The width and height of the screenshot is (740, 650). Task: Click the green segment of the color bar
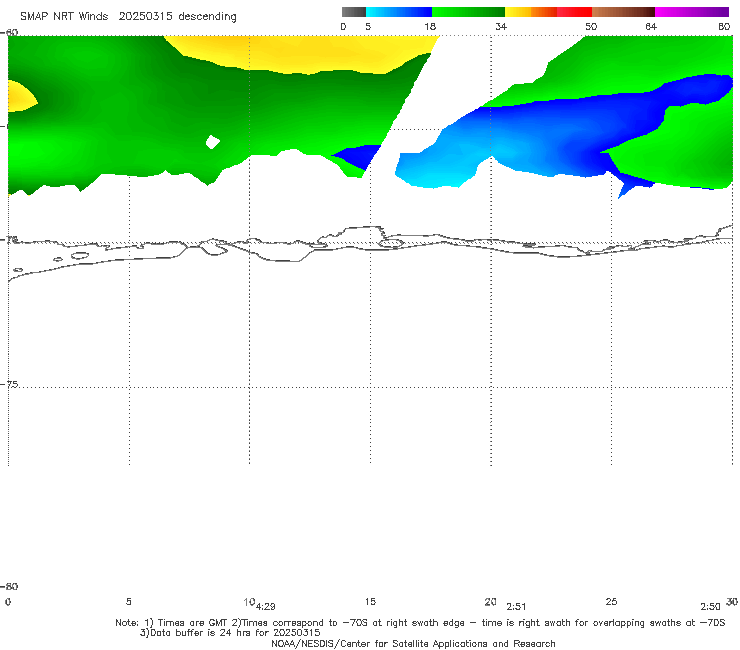coord(468,12)
